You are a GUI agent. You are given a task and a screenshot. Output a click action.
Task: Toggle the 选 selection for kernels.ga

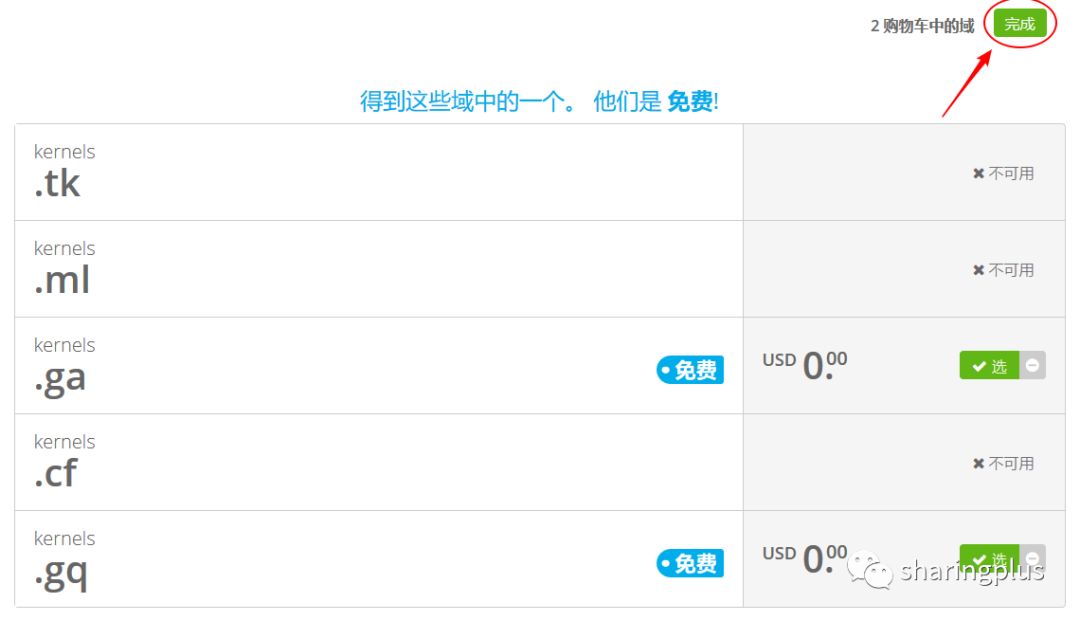[989, 366]
